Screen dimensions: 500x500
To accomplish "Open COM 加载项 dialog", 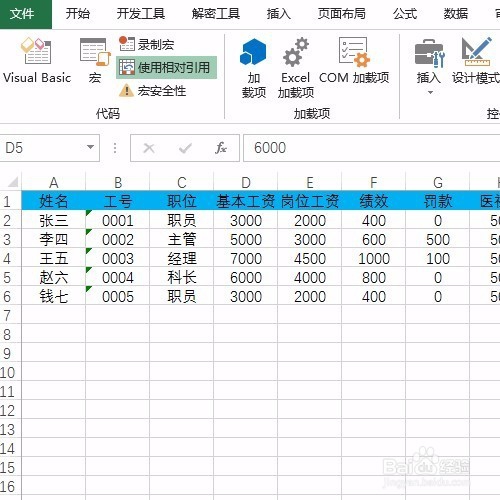I will click(x=354, y=60).
